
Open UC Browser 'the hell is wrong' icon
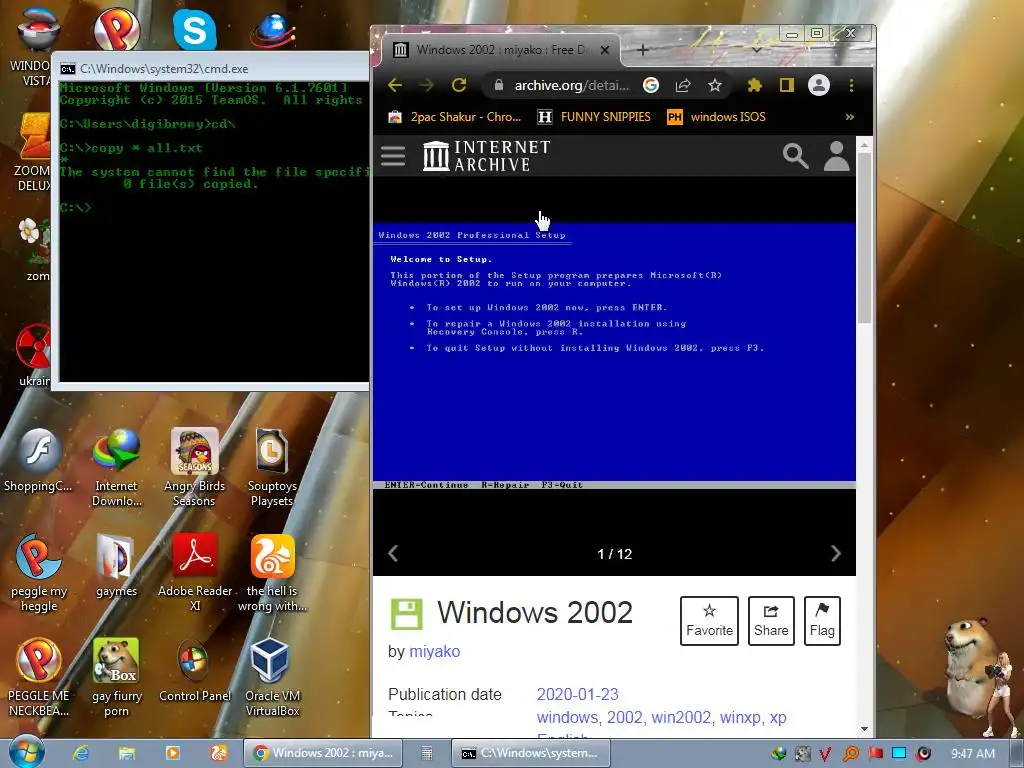click(x=272, y=573)
